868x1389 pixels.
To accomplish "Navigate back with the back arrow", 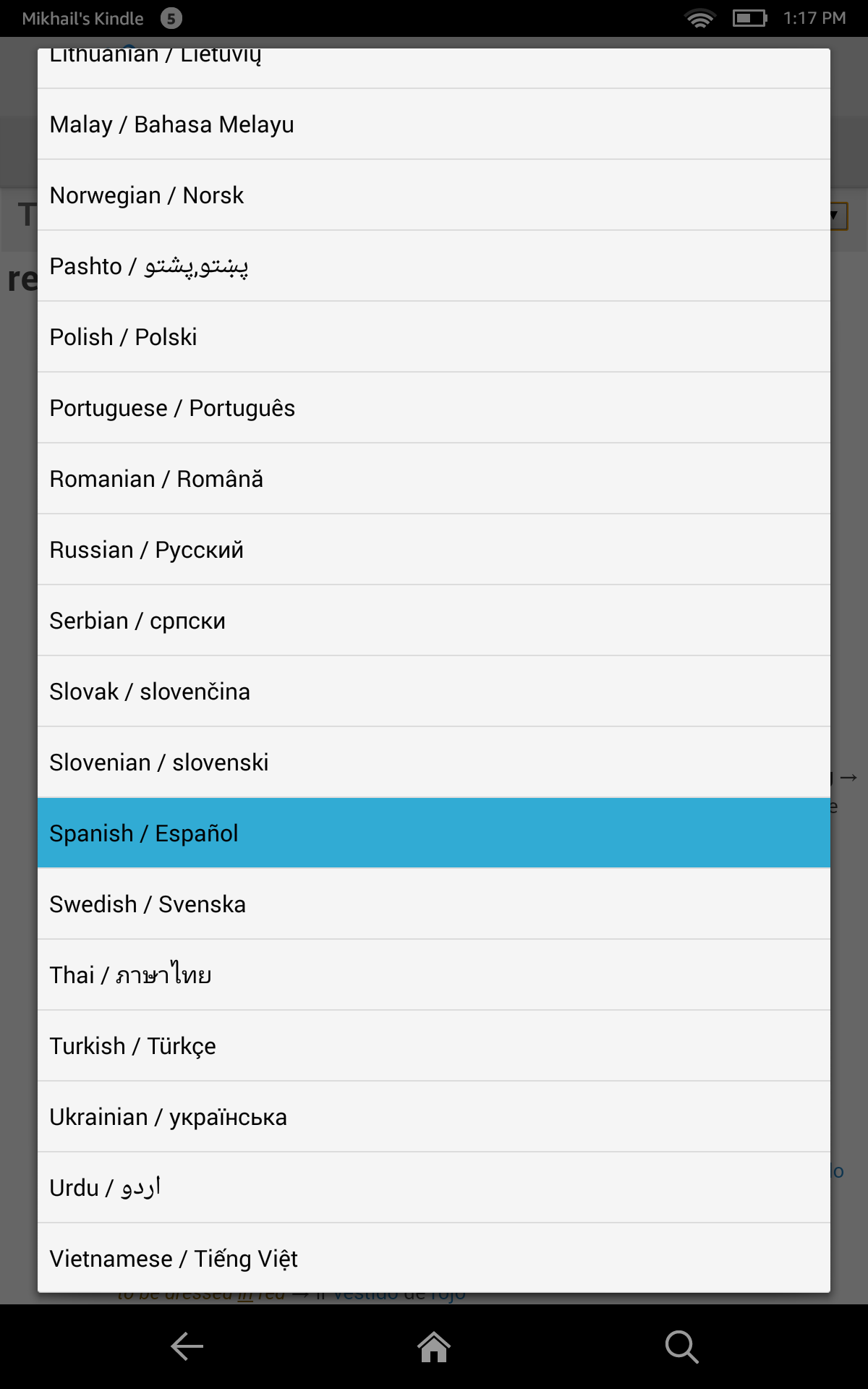I will click(186, 1346).
